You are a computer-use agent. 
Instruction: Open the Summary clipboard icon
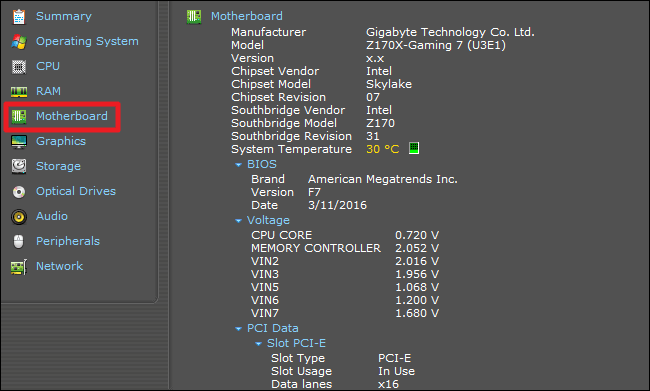[19, 17]
